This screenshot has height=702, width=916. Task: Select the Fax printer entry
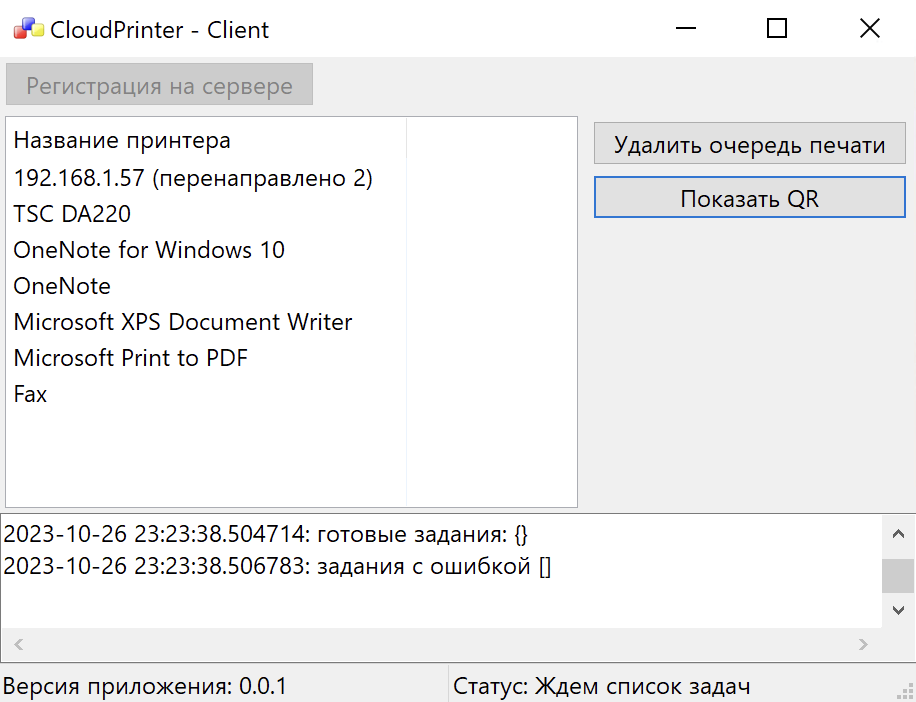pyautogui.click(x=31, y=394)
